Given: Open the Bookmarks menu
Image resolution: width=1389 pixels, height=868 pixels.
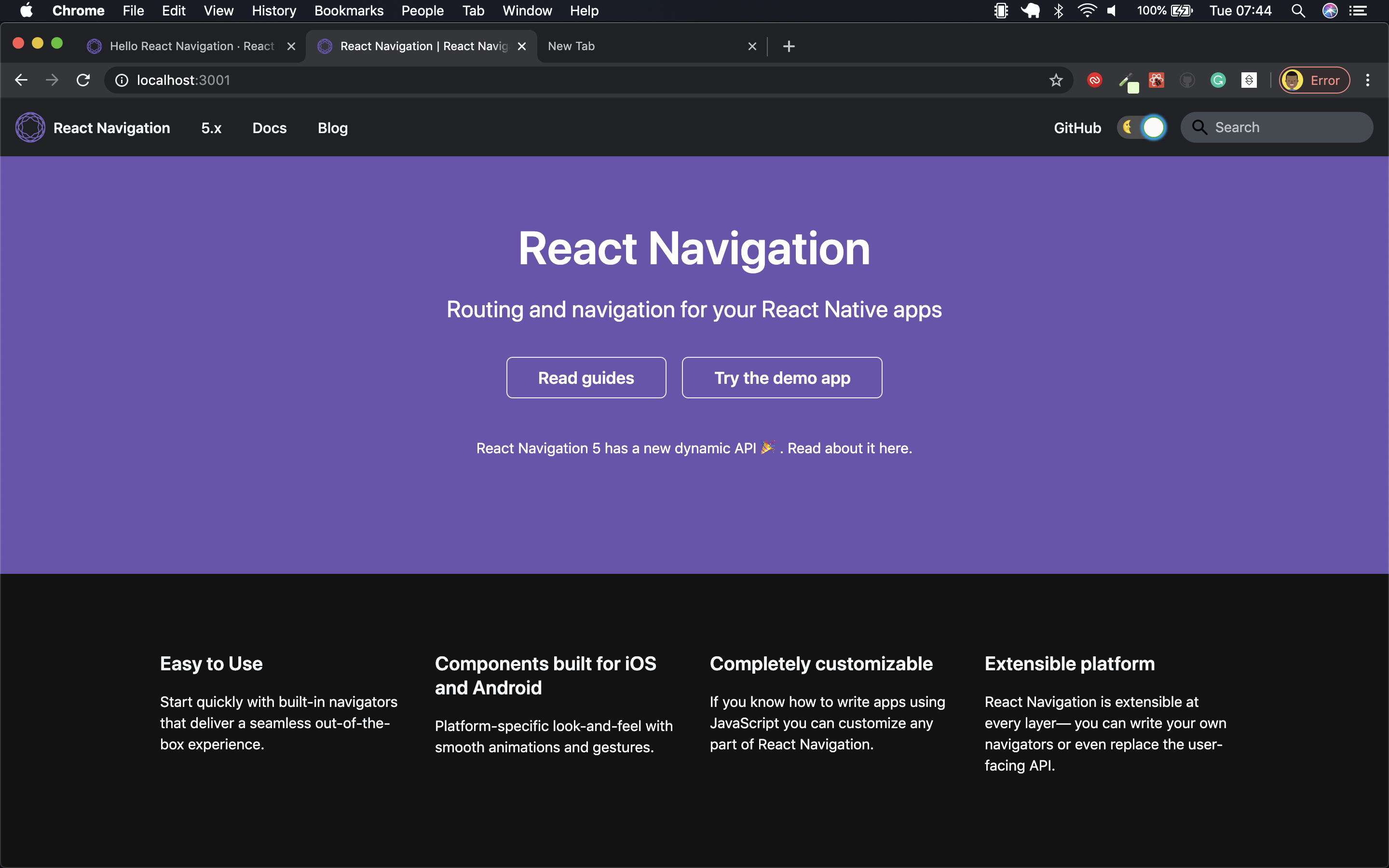Looking at the screenshot, I should tap(349, 10).
